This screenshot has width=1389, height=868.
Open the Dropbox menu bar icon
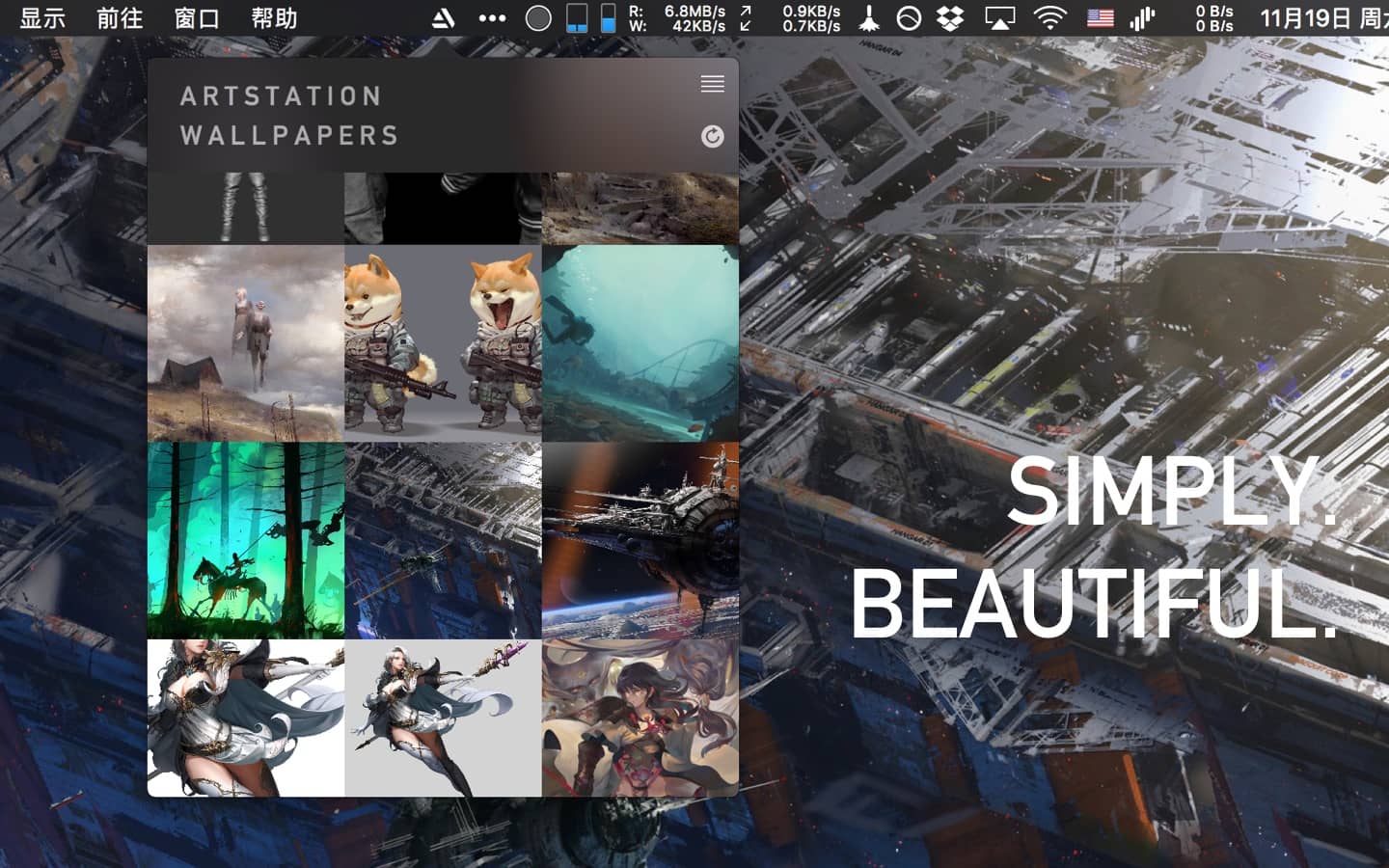point(951,17)
